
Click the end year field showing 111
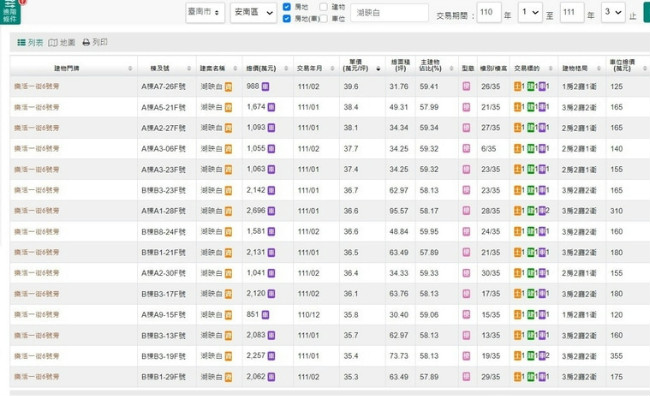click(x=572, y=12)
